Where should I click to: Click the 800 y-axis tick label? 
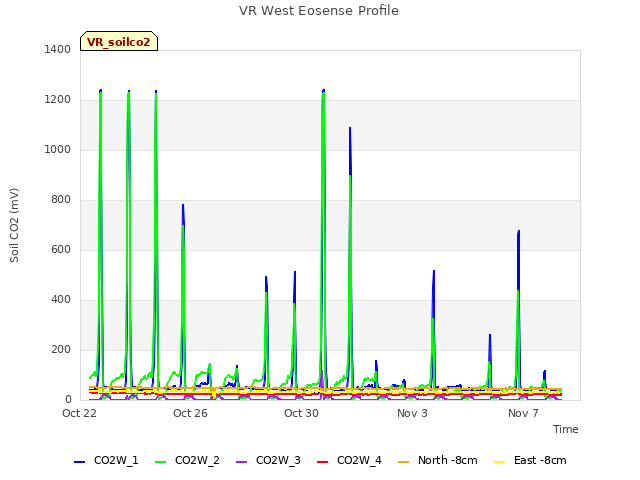click(x=61, y=200)
